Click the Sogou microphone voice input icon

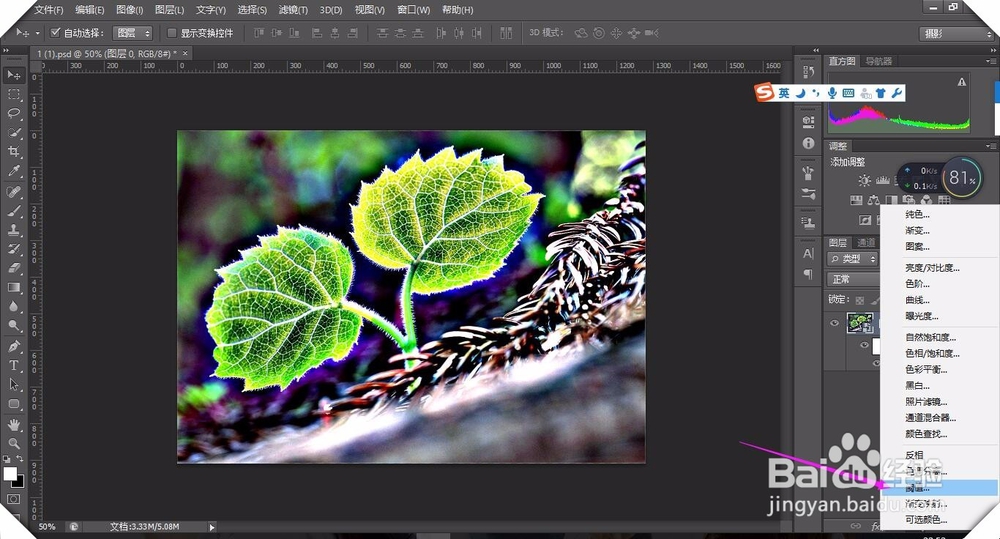(832, 93)
